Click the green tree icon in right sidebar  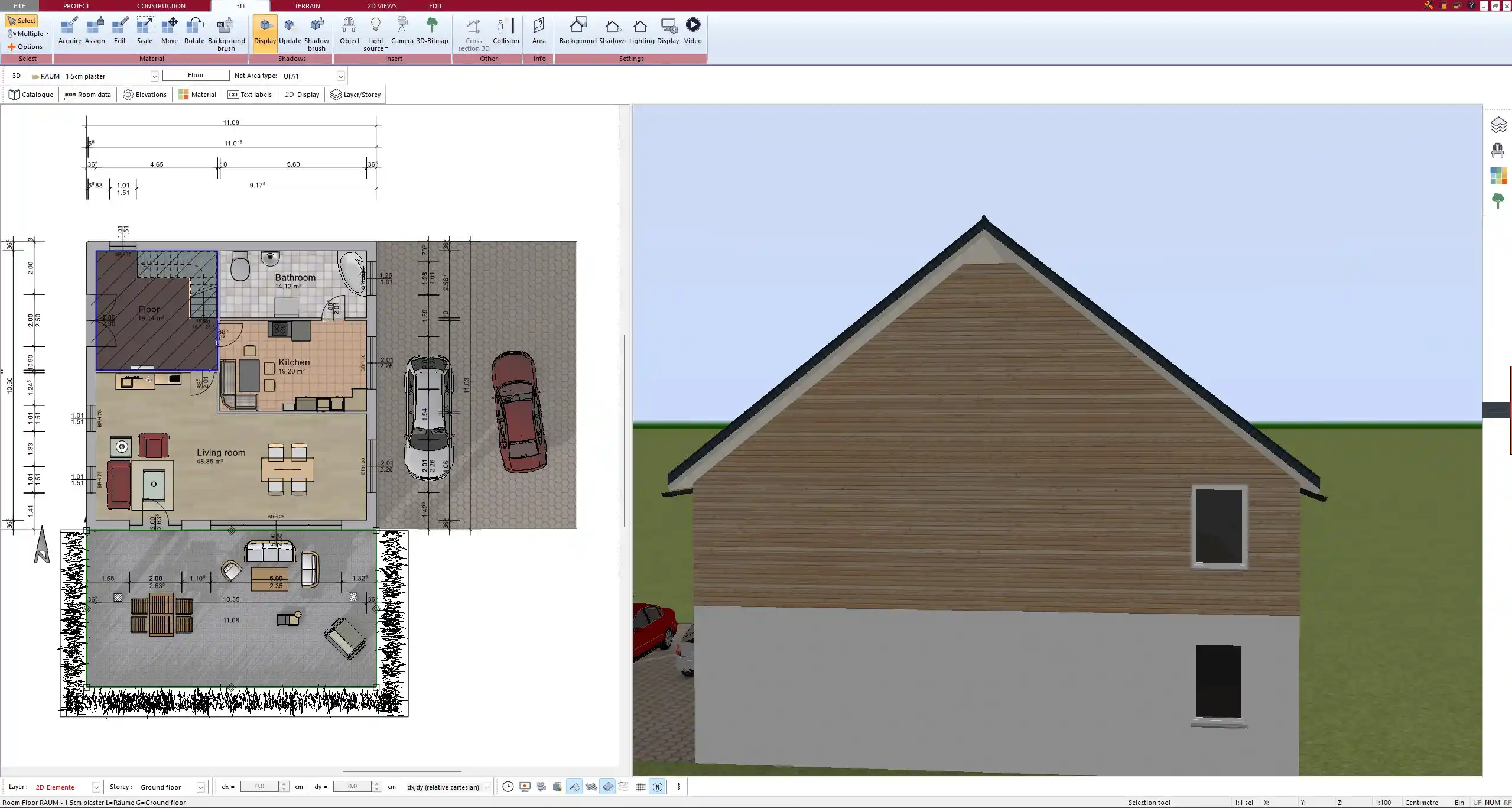[1497, 201]
